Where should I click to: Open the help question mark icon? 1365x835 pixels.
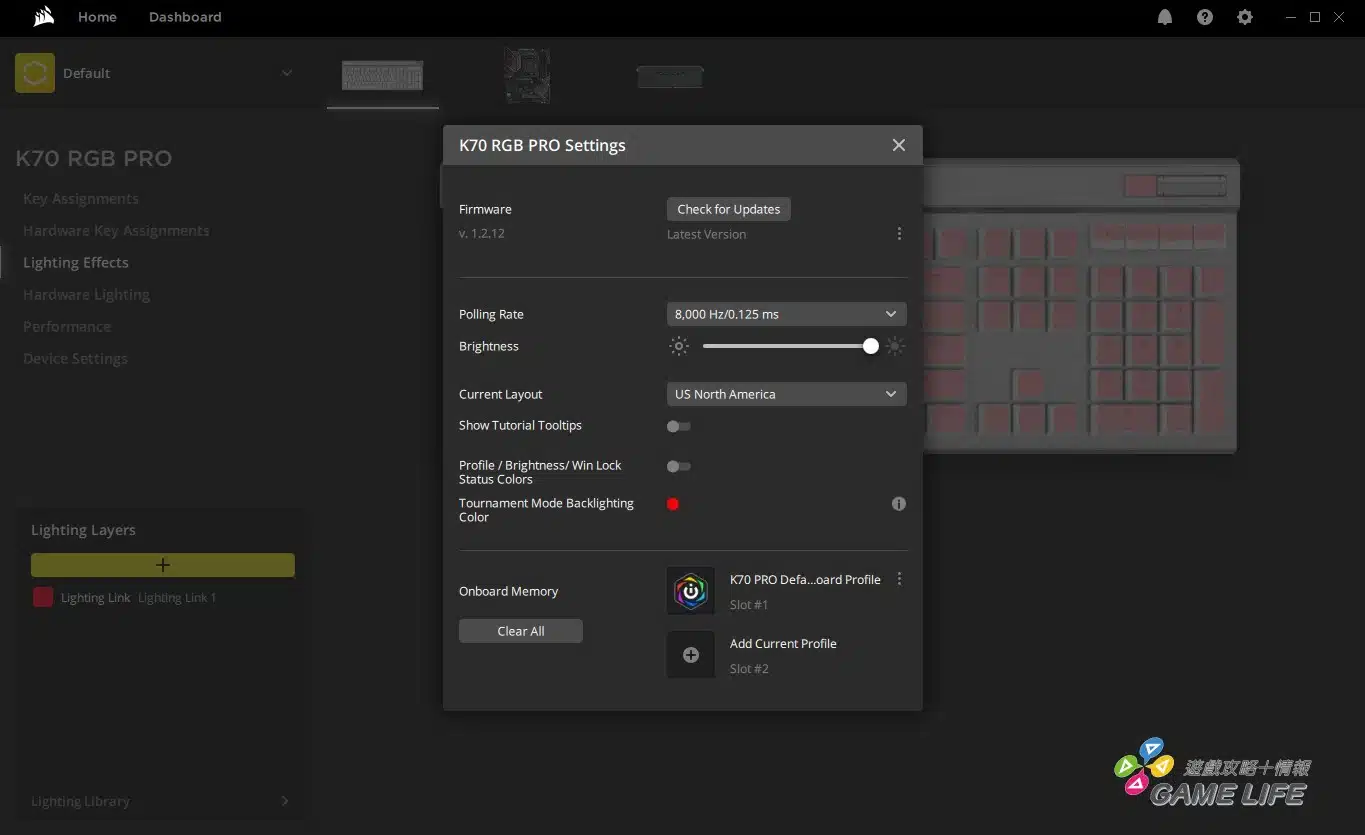tap(1205, 17)
